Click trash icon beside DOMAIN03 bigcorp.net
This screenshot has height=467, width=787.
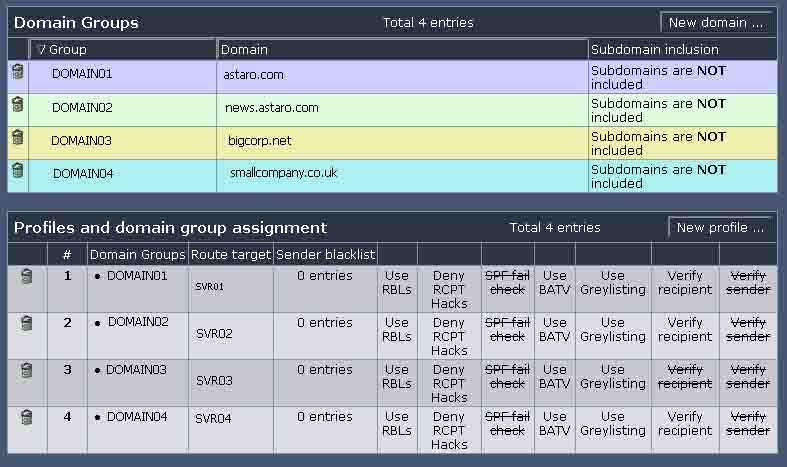17,138
